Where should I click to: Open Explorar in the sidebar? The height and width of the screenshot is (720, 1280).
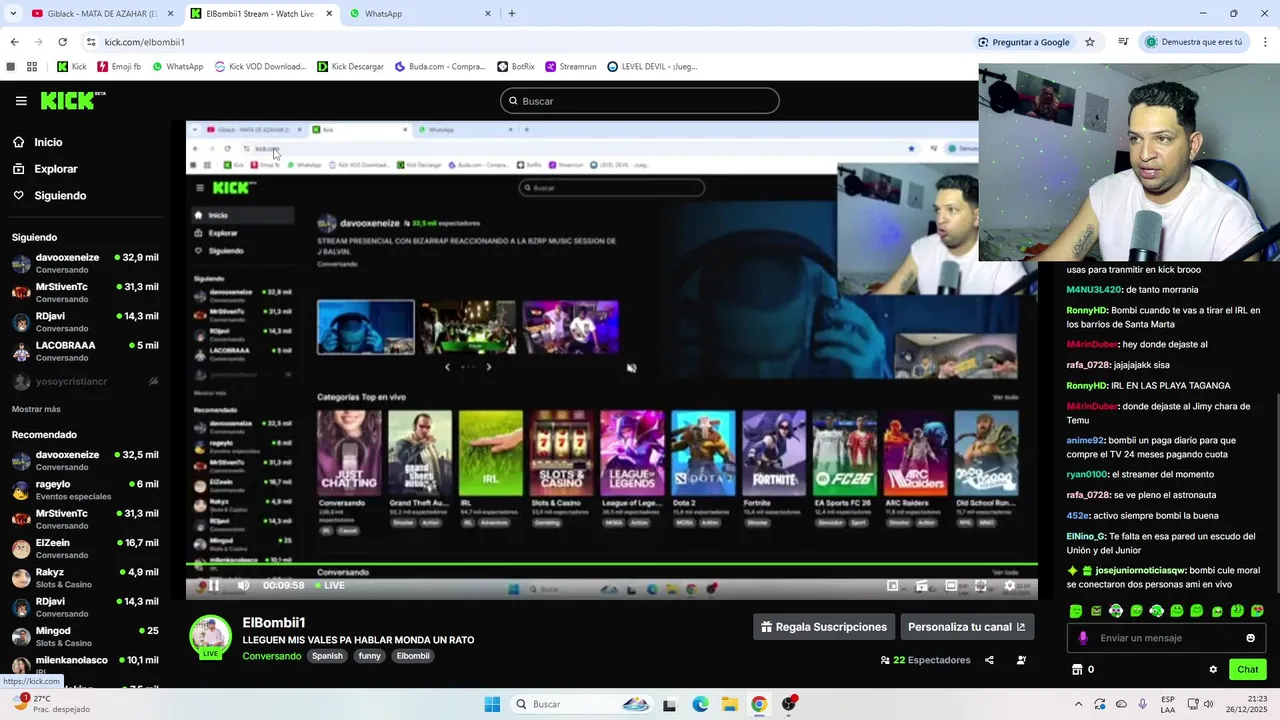[55, 169]
